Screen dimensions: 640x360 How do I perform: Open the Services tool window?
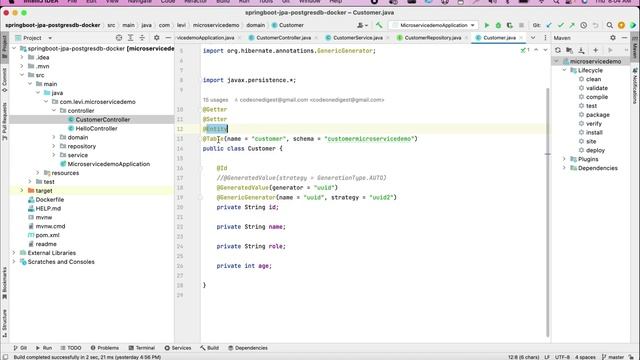(x=178, y=348)
